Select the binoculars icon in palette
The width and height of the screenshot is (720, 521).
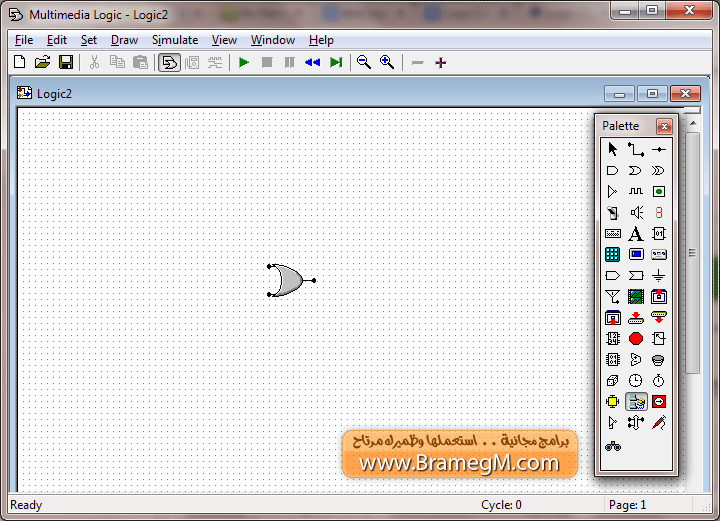pos(613,446)
